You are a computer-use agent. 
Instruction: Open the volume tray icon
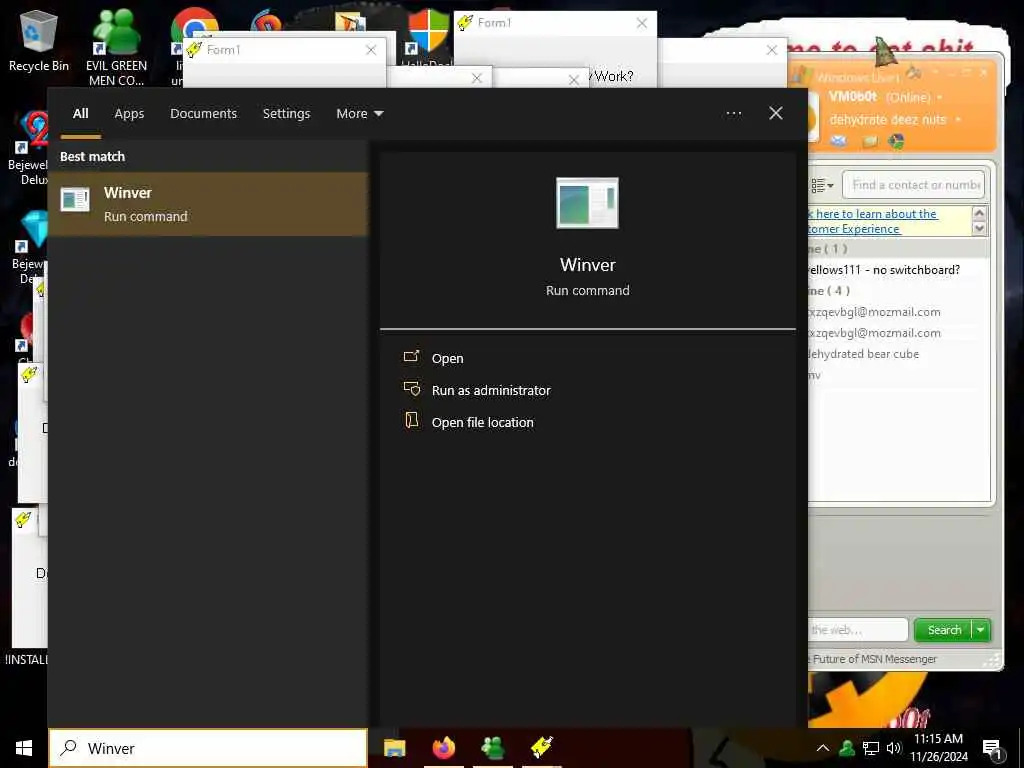pyautogui.click(x=893, y=748)
